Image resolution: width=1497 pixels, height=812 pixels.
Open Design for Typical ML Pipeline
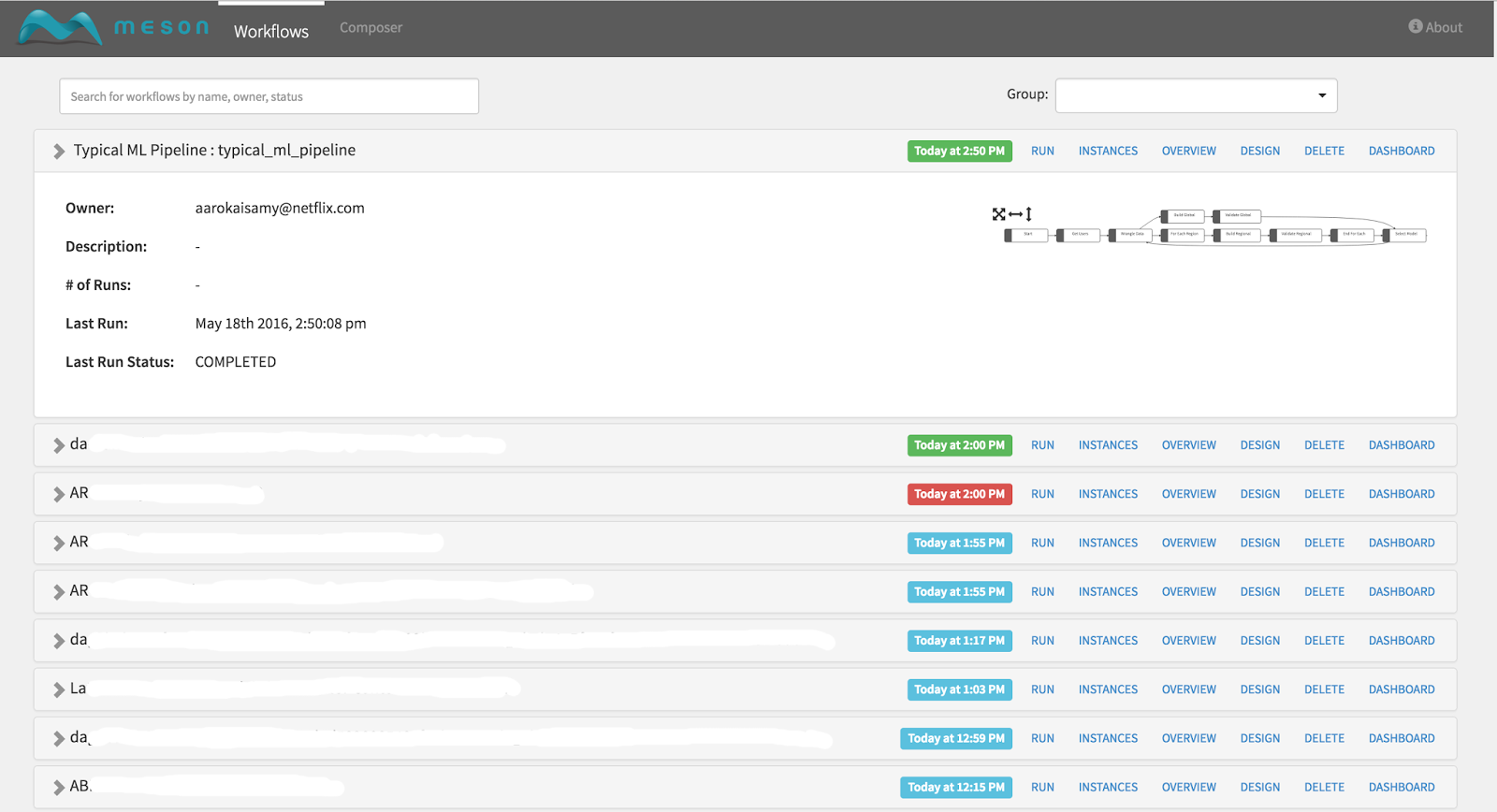click(x=1260, y=151)
